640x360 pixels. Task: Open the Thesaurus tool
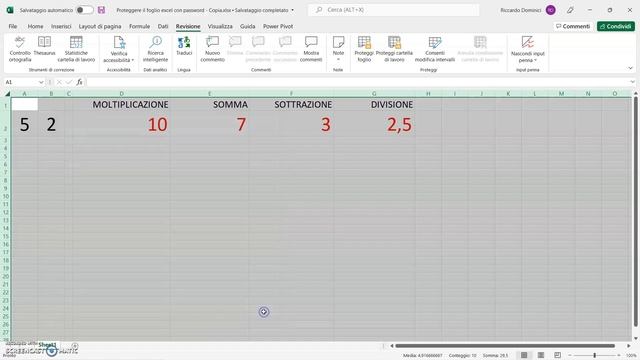pos(44,46)
